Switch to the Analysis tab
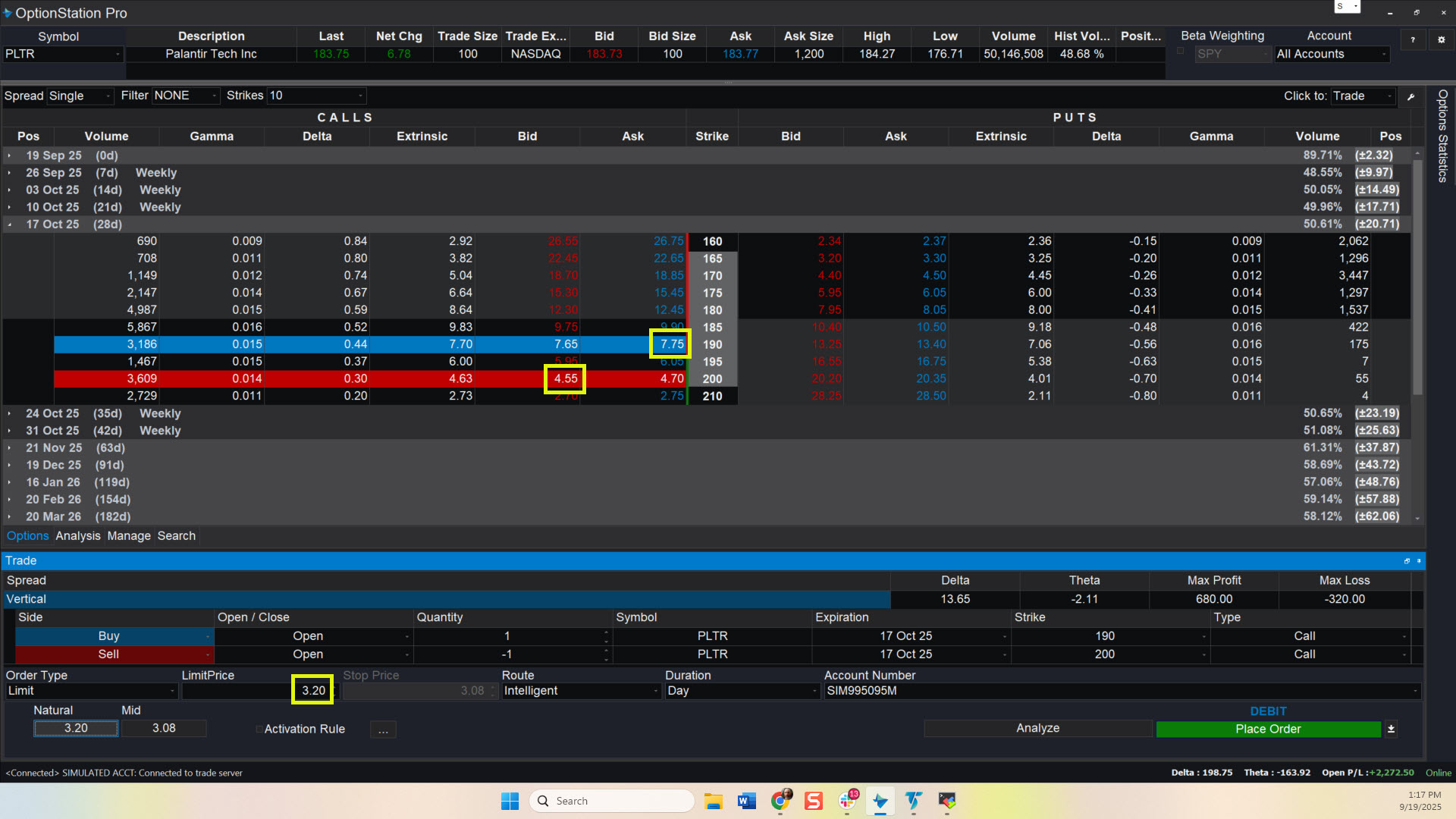The width and height of the screenshot is (1456, 819). point(77,536)
